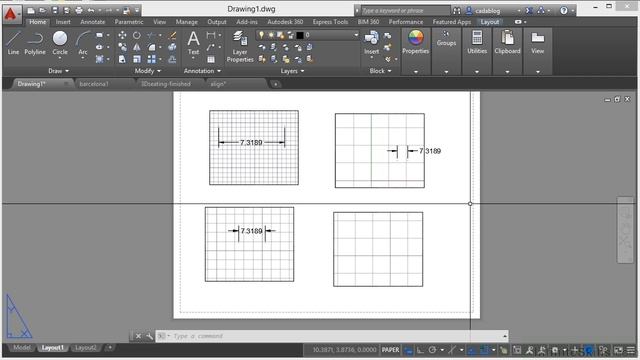640x360 pixels.
Task: Open the Utilities calculator panel
Action: [477, 43]
